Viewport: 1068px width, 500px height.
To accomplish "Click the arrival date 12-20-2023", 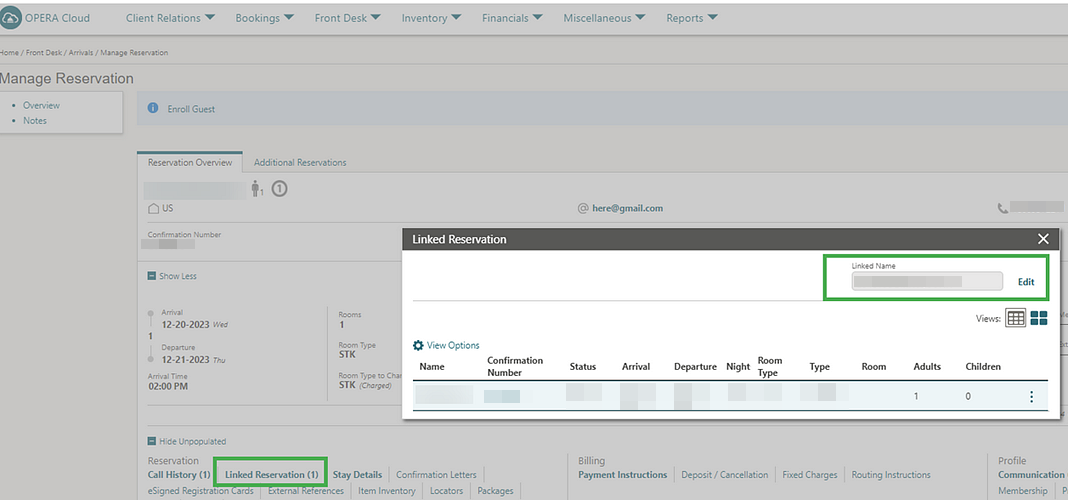I will pyautogui.click(x=186, y=324).
